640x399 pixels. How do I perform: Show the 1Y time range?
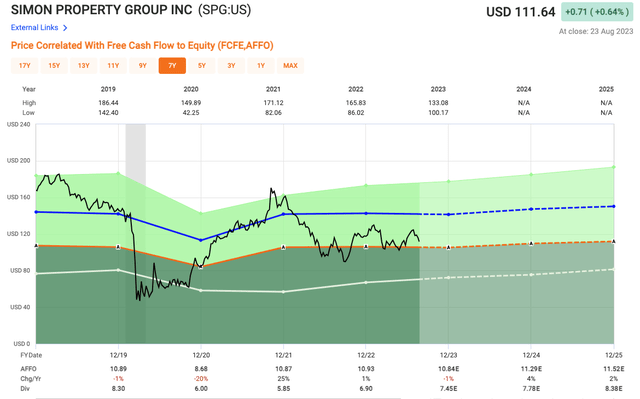[x=261, y=66]
